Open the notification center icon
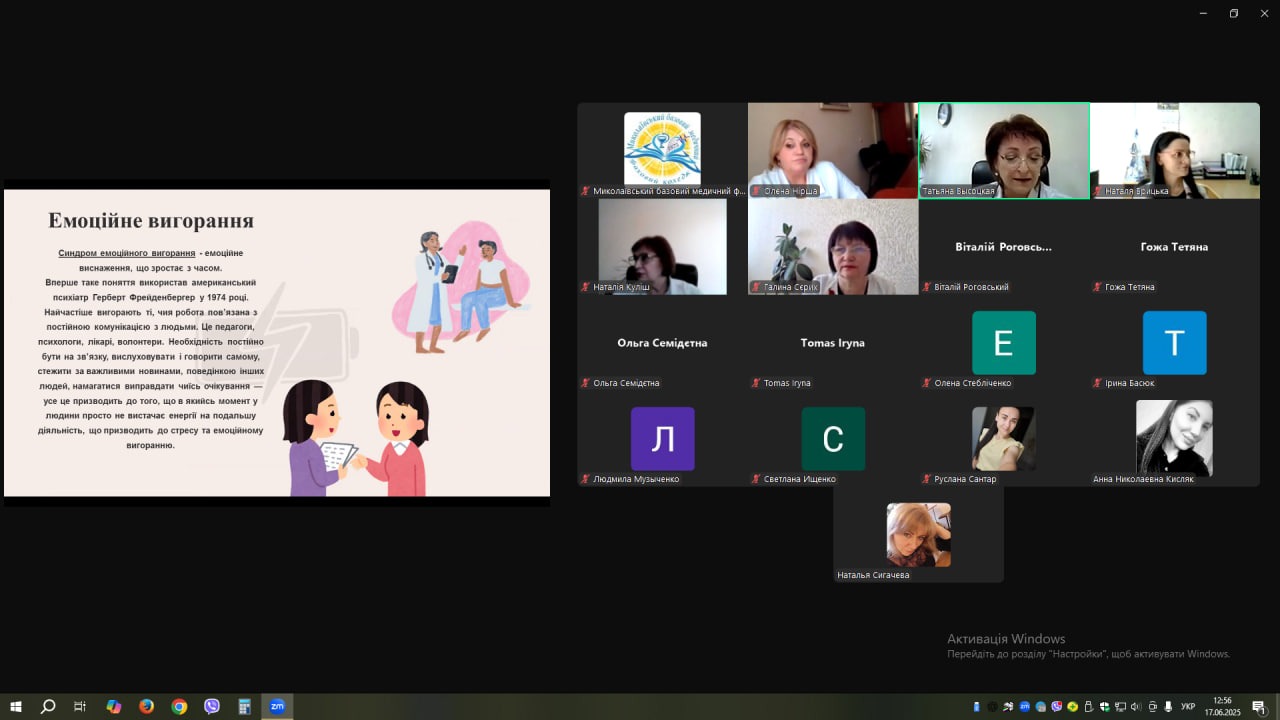 [1259, 707]
